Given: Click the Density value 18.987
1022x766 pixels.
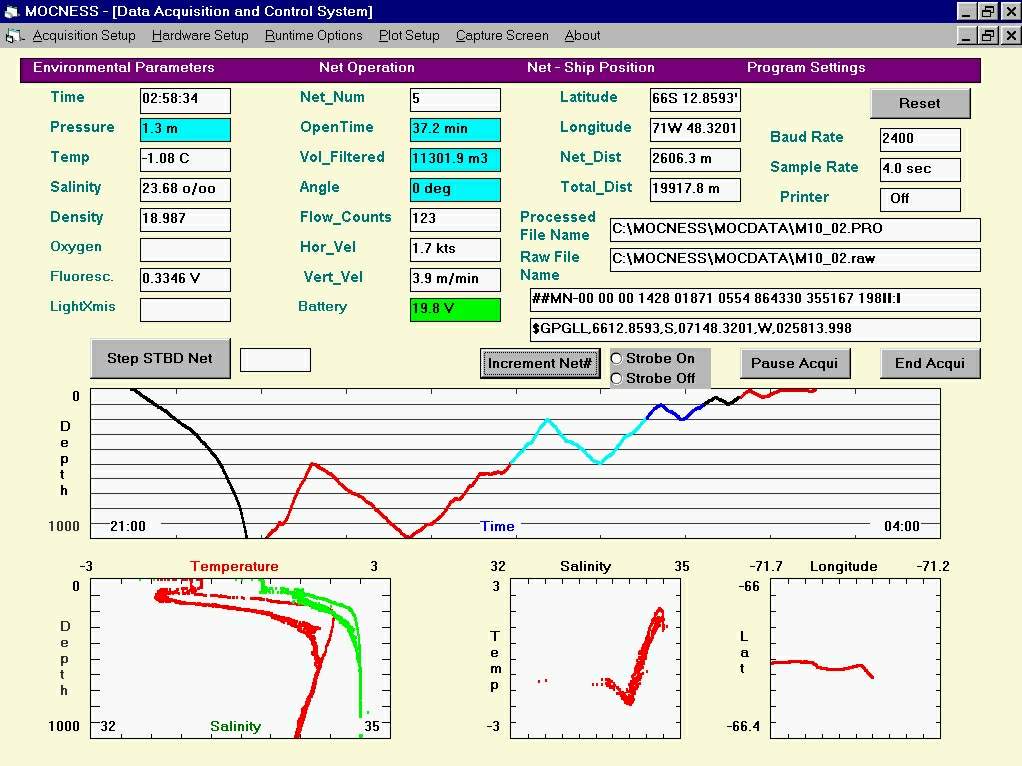Looking at the screenshot, I should [185, 220].
